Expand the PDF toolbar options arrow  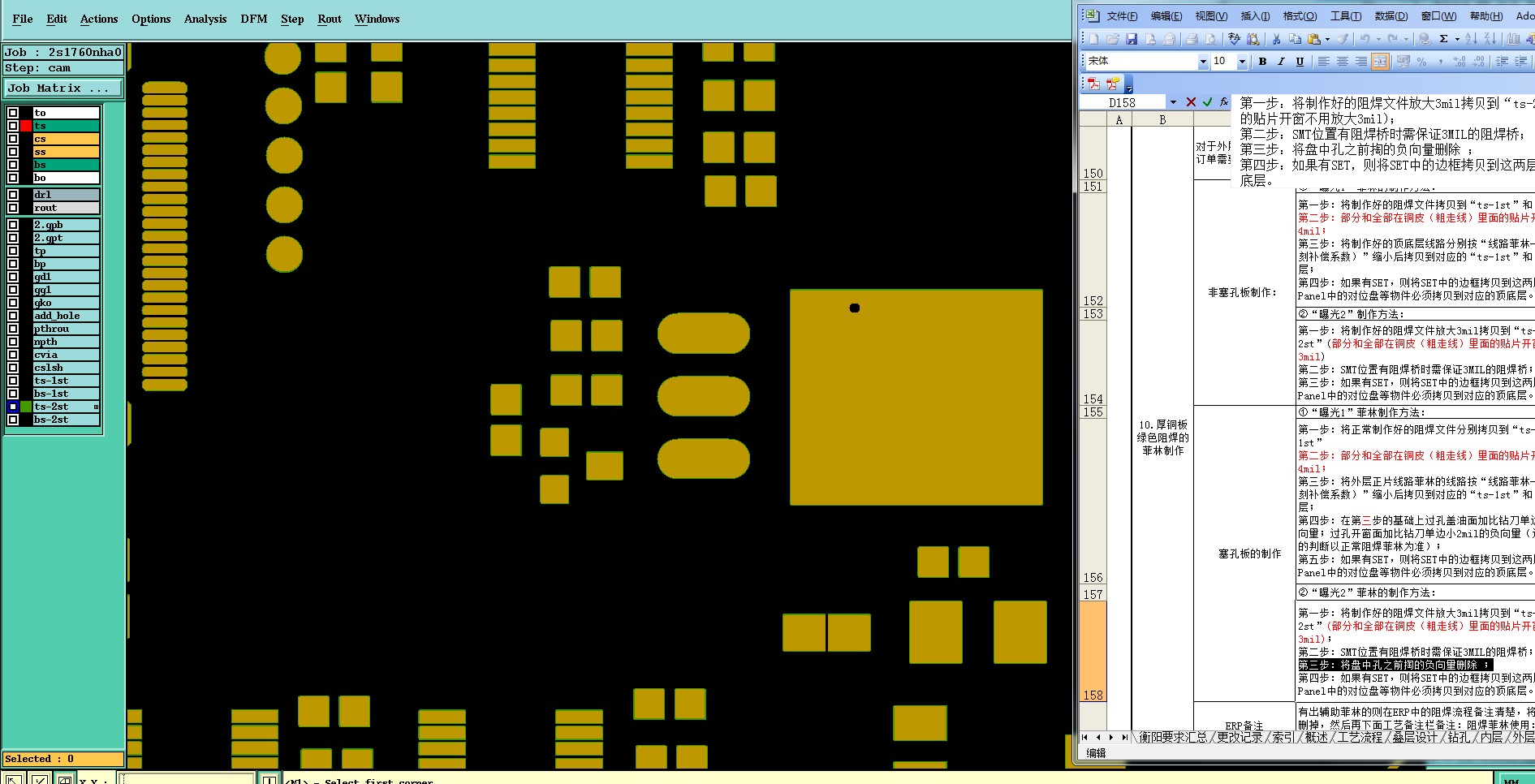1129,84
